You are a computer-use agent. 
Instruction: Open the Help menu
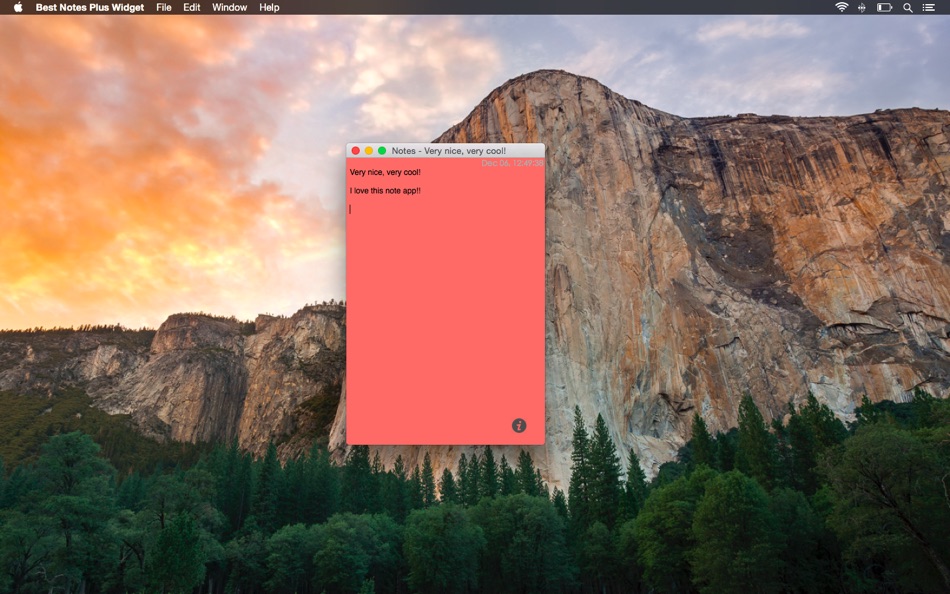click(x=269, y=7)
